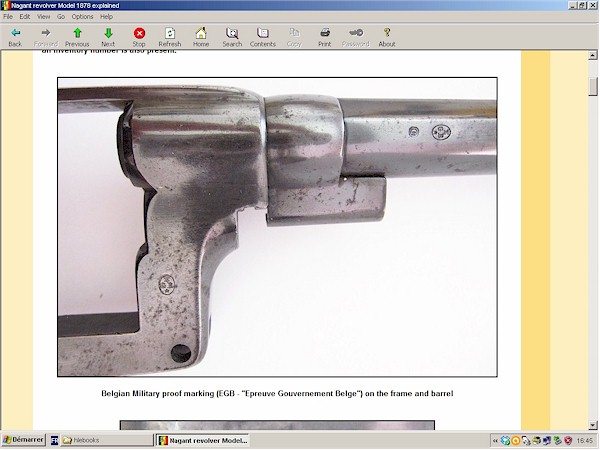
Task: Click the application icon in title bar
Action: [6, 5]
